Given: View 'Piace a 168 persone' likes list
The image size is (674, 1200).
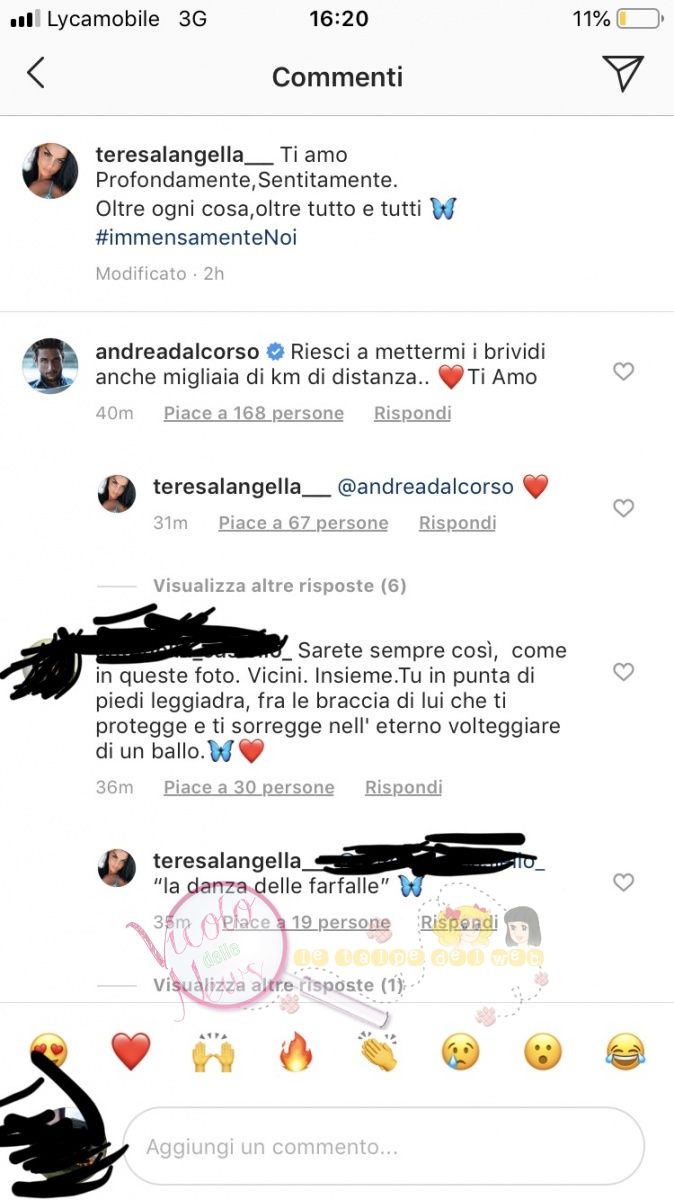Looking at the screenshot, I should coord(253,413).
